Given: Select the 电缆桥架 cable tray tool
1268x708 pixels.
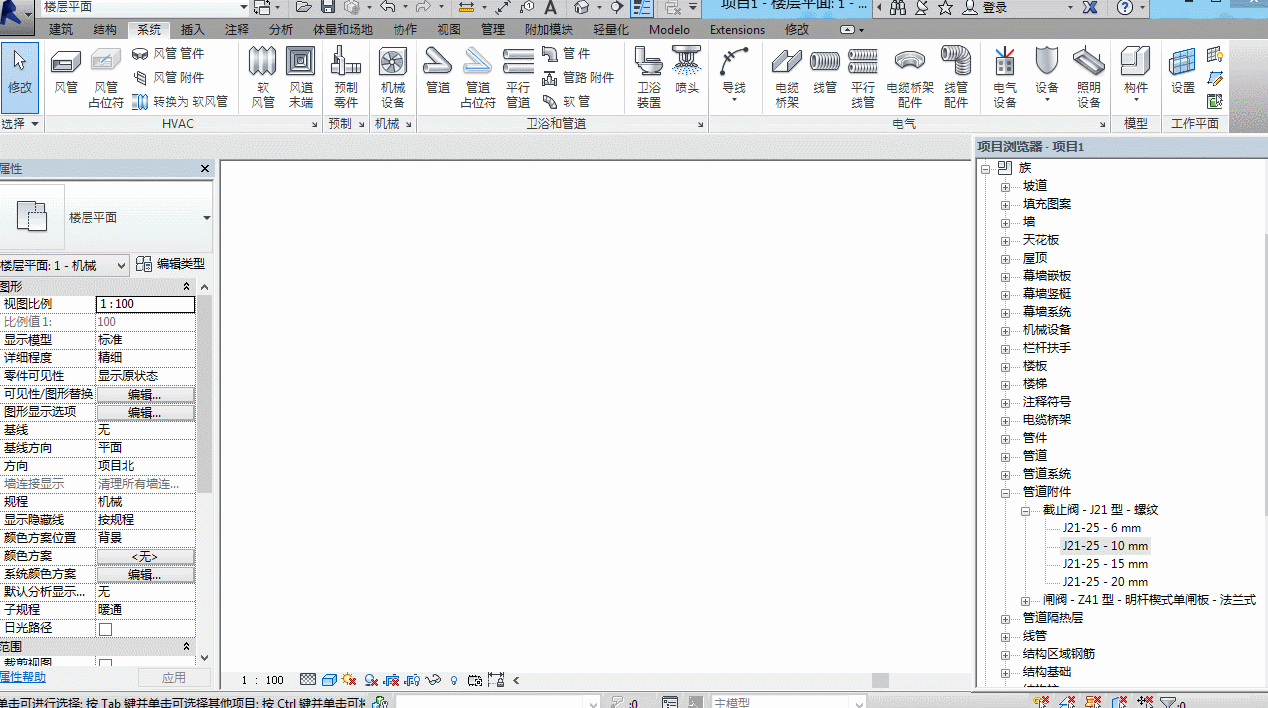Looking at the screenshot, I should 787,77.
